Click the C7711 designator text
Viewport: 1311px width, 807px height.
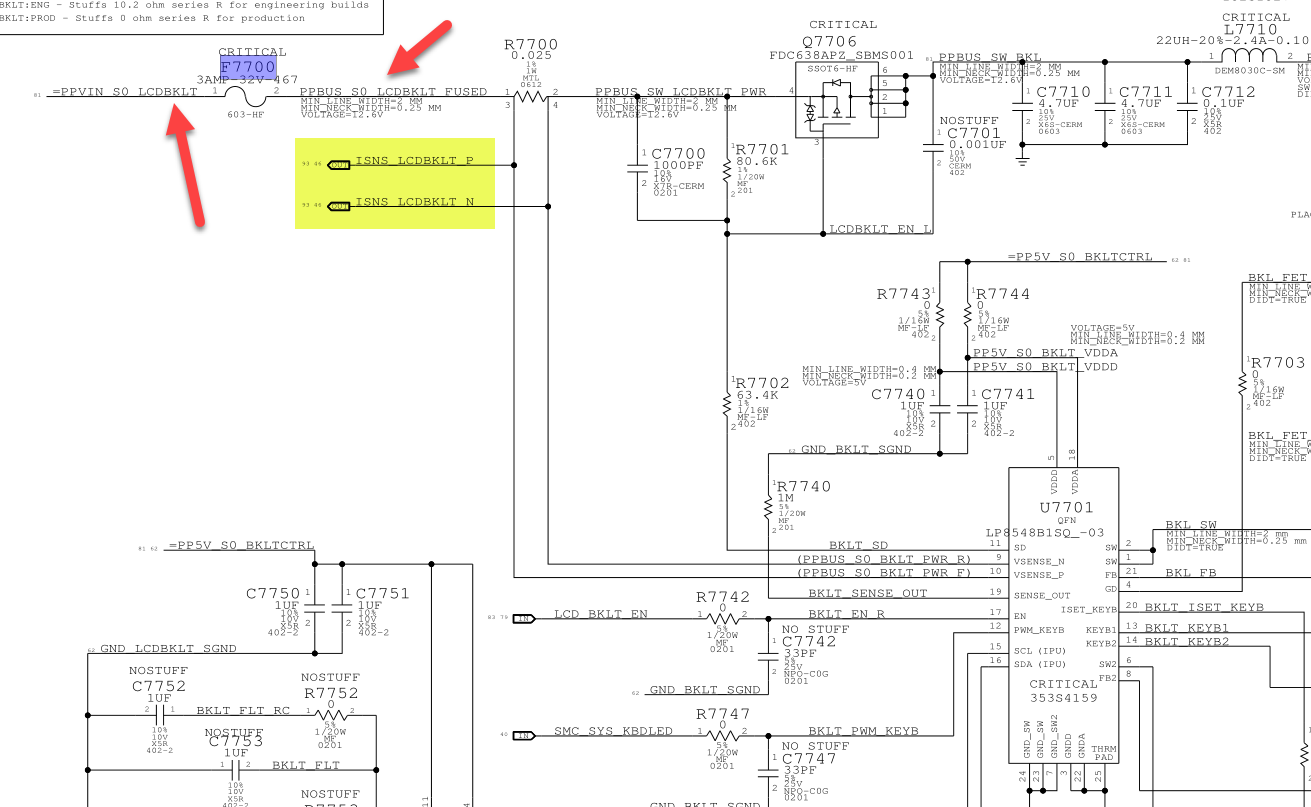click(x=1146, y=92)
